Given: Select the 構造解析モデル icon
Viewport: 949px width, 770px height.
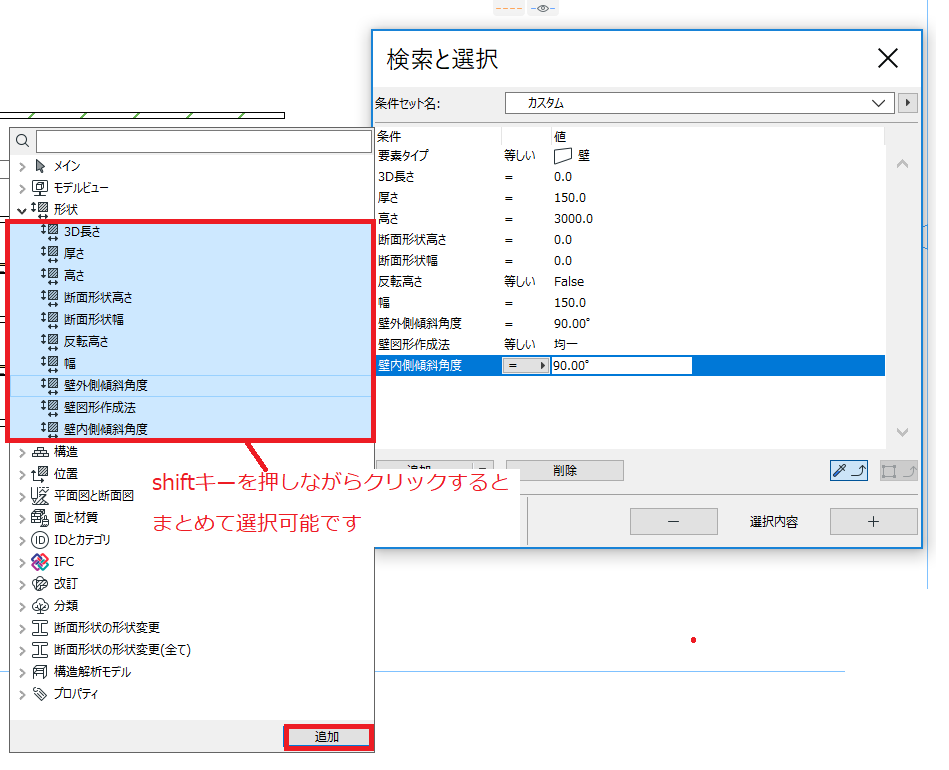Looking at the screenshot, I should point(40,672).
